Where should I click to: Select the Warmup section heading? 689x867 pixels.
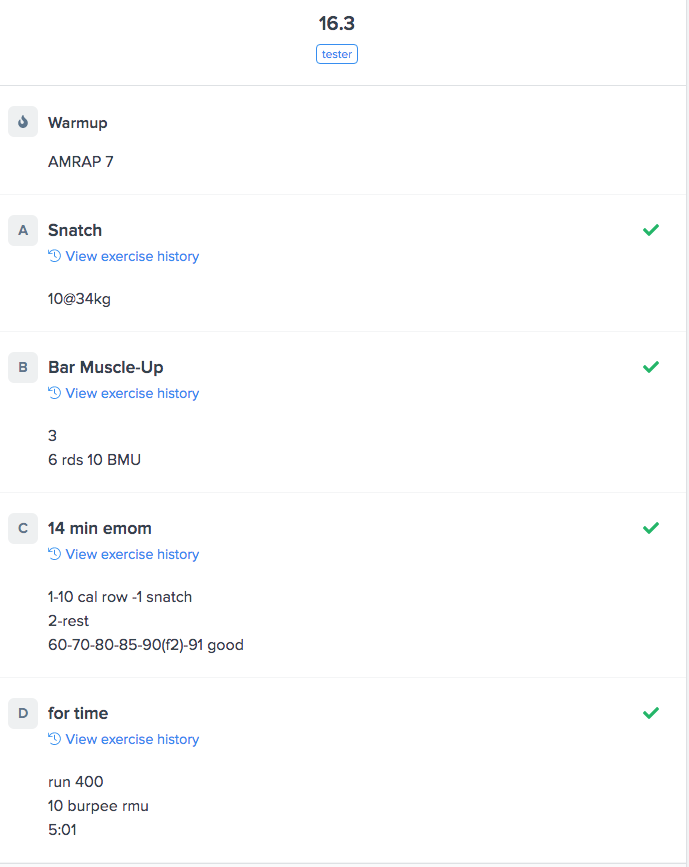click(x=78, y=123)
